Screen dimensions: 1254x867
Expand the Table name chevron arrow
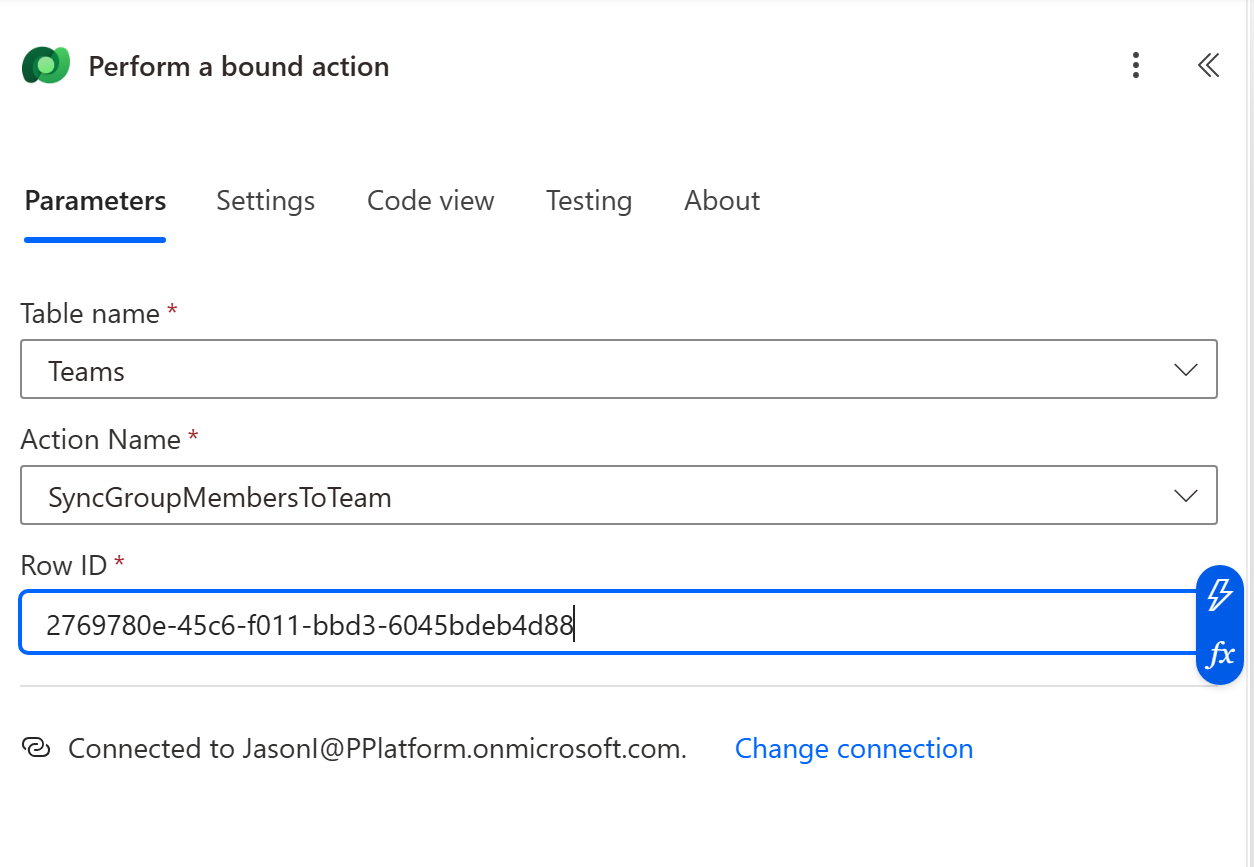(x=1185, y=370)
